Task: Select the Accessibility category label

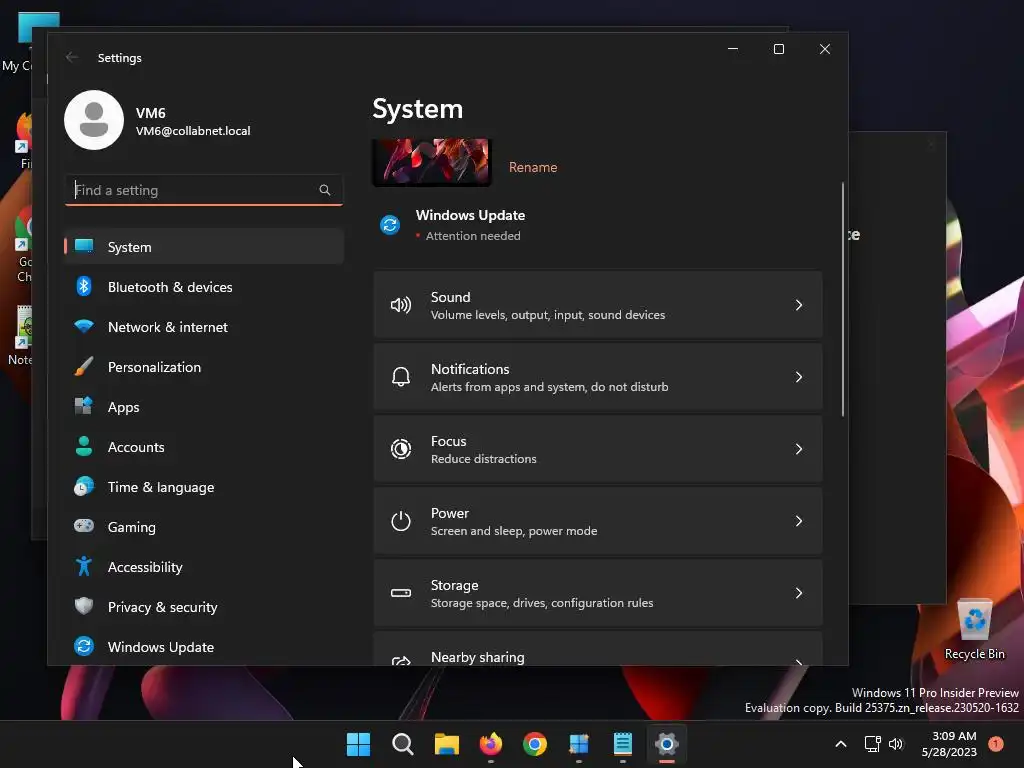Action: [145, 567]
